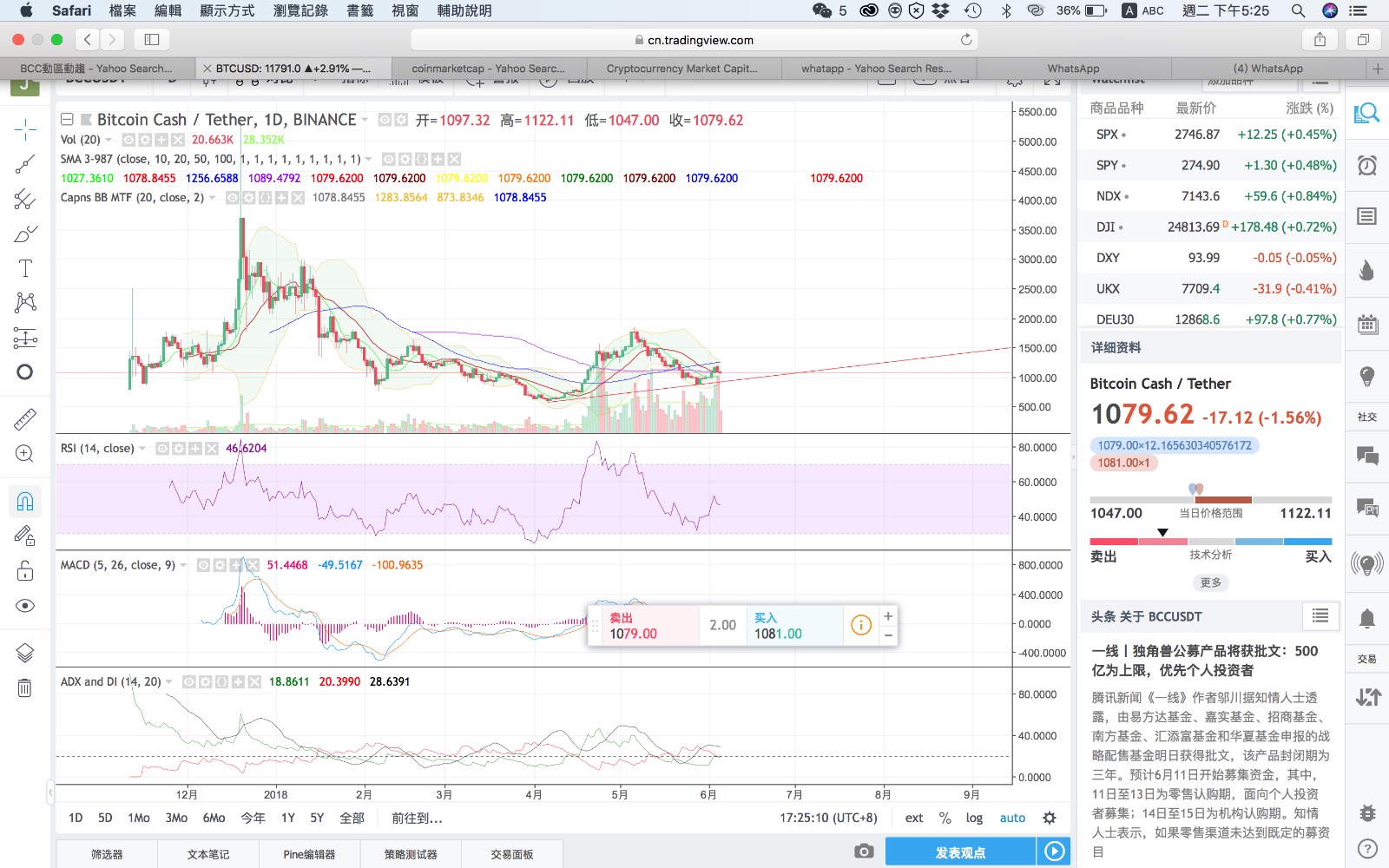
Task: Toggle the log scale option
Action: pyautogui.click(x=974, y=818)
